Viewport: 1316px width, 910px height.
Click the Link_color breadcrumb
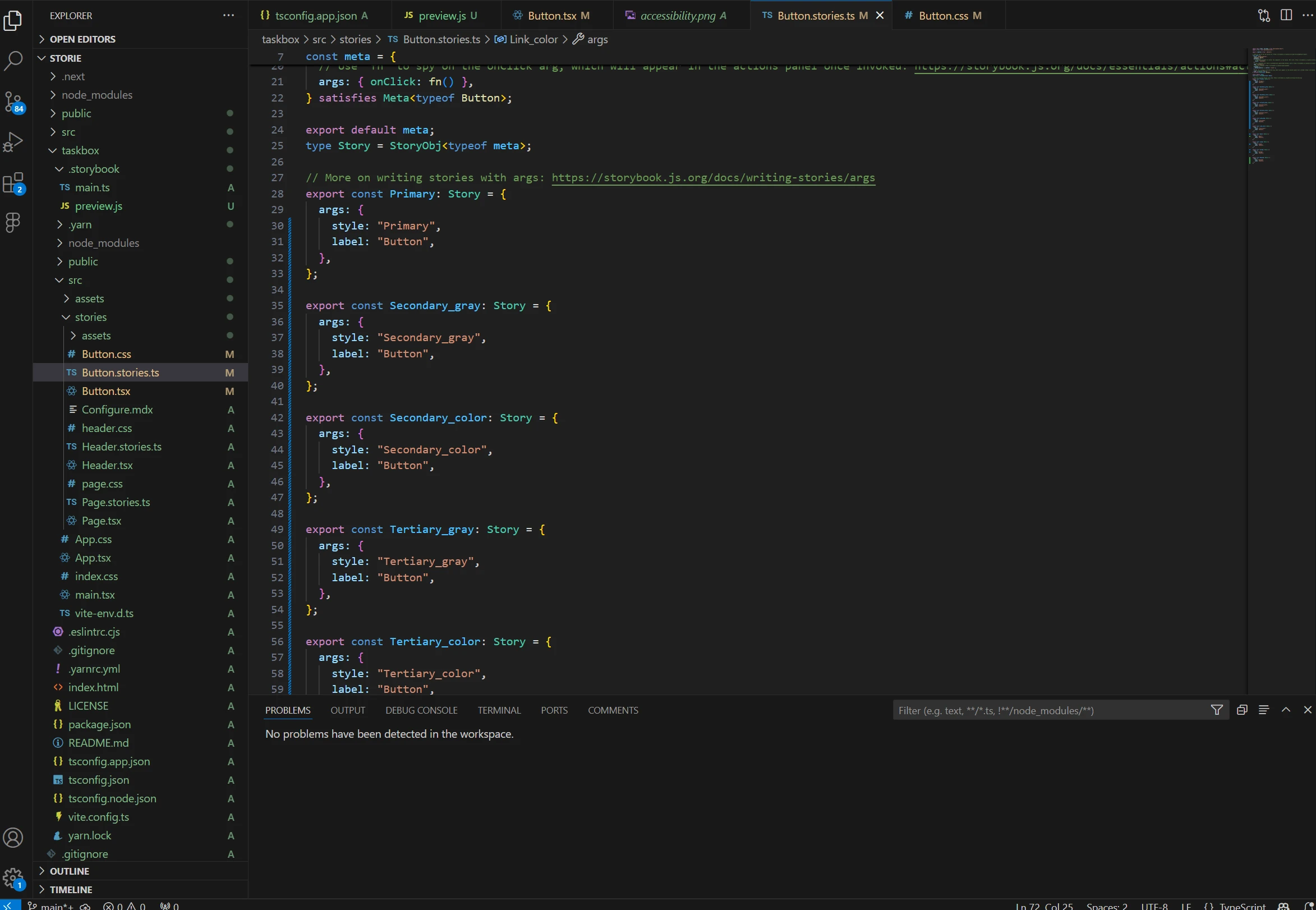tap(526, 39)
